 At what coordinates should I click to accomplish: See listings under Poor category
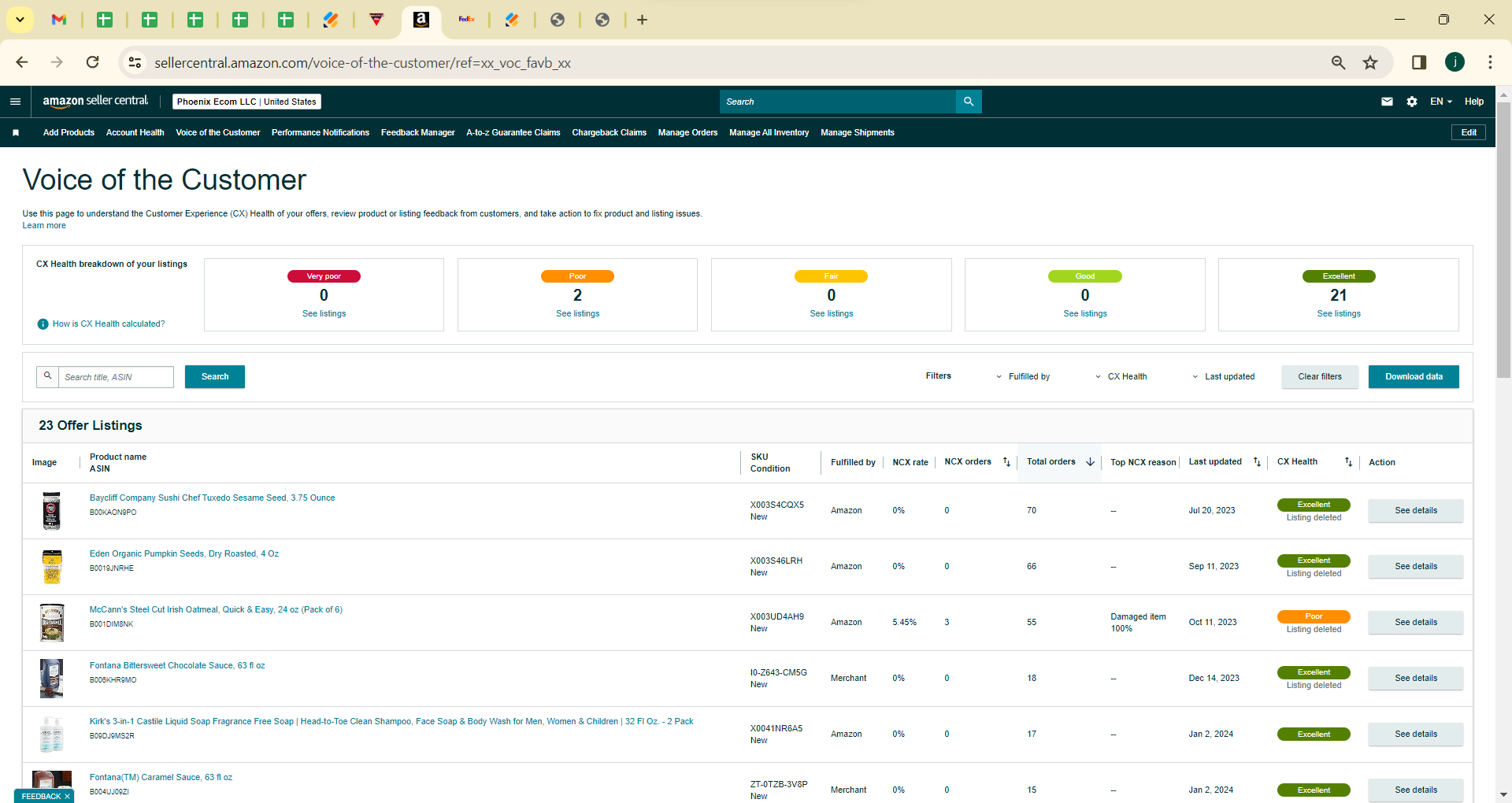point(578,313)
